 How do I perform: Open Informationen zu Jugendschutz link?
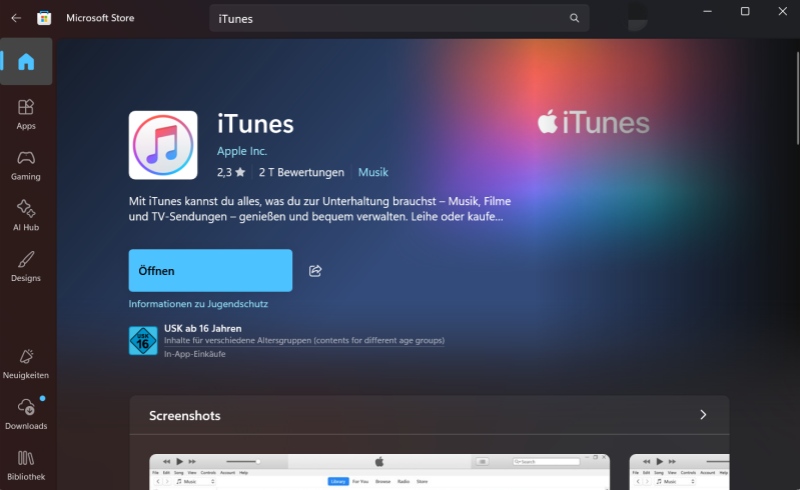point(198,304)
